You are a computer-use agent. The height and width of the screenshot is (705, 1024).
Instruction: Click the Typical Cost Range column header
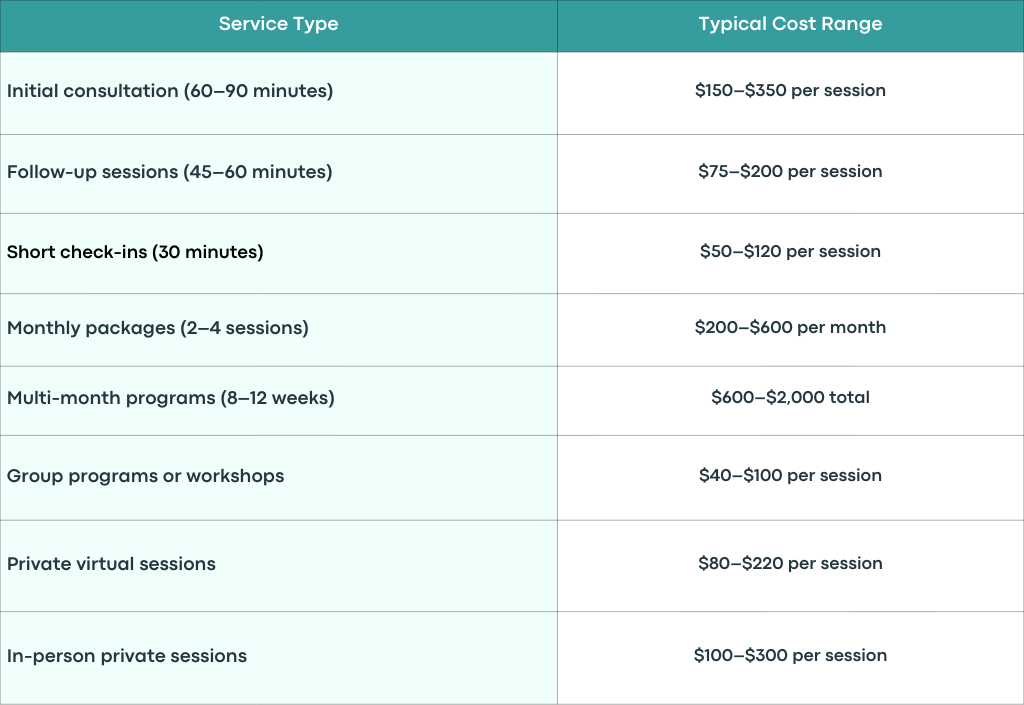[790, 24]
